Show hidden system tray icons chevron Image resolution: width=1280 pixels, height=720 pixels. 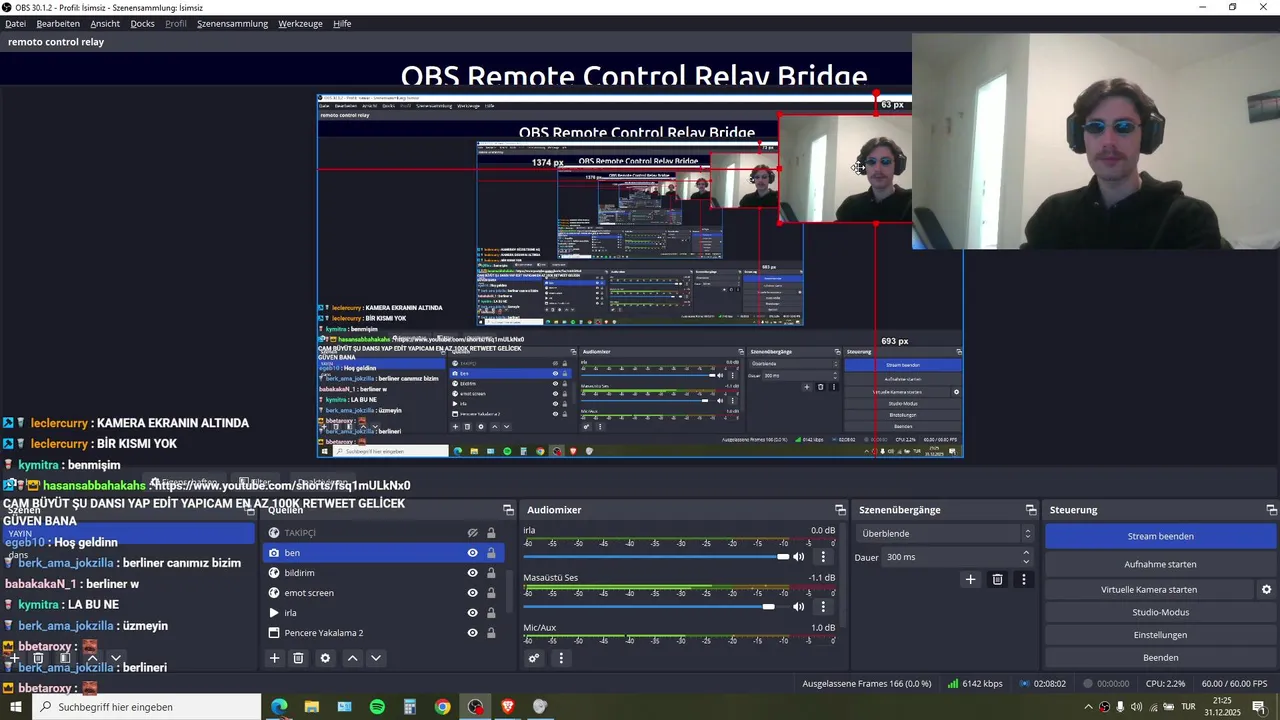click(1088, 707)
